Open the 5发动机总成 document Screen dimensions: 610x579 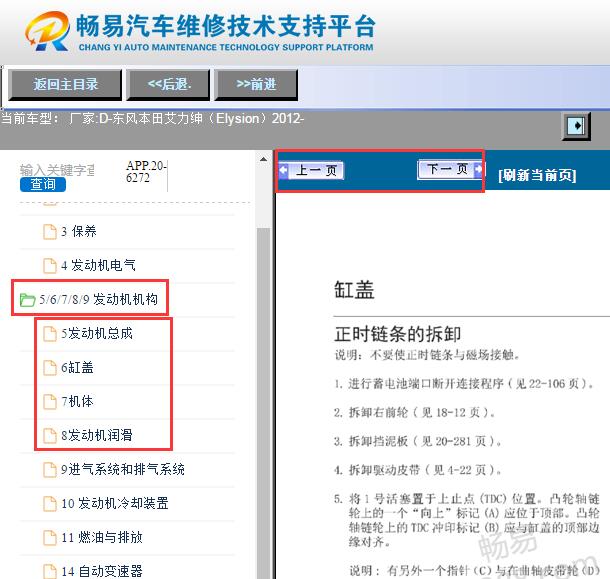point(97,333)
